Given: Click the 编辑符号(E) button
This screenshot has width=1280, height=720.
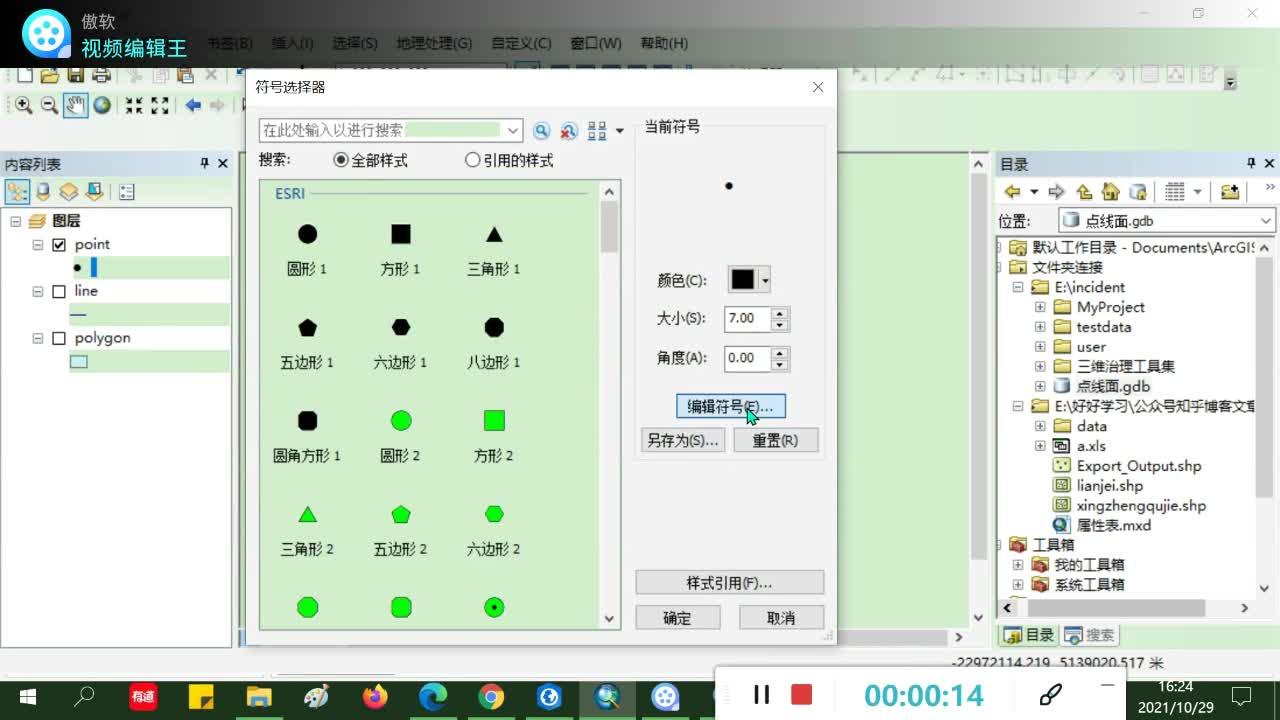Looking at the screenshot, I should click(729, 407).
